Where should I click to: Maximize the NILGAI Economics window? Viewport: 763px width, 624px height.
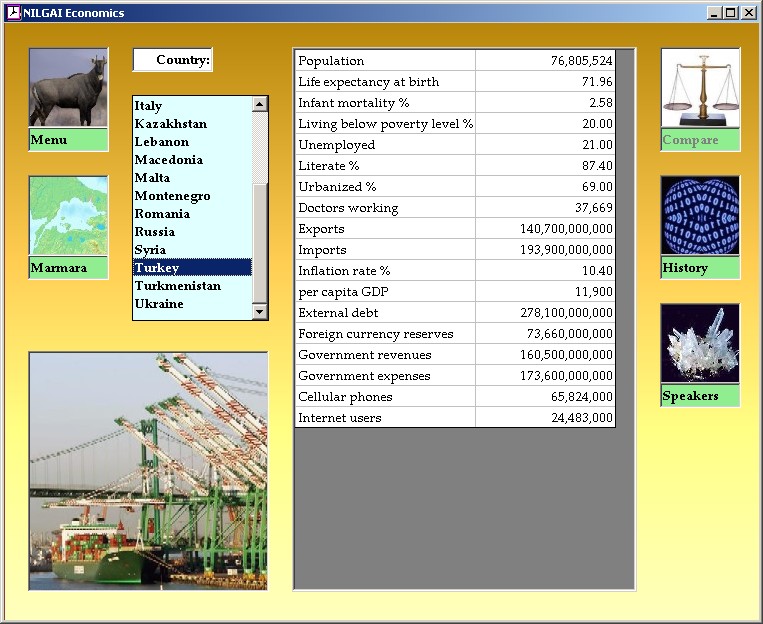731,13
